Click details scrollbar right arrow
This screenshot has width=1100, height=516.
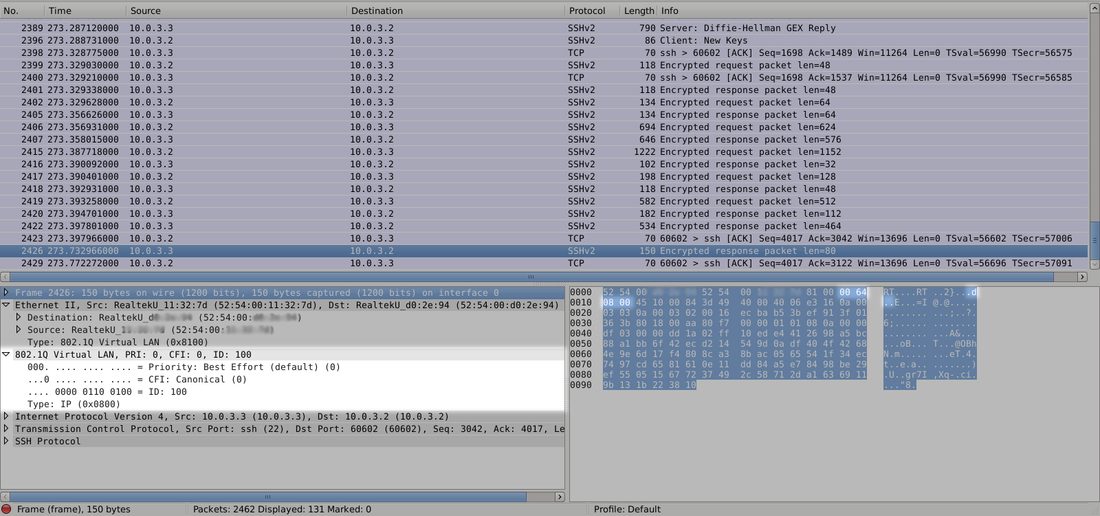559,496
